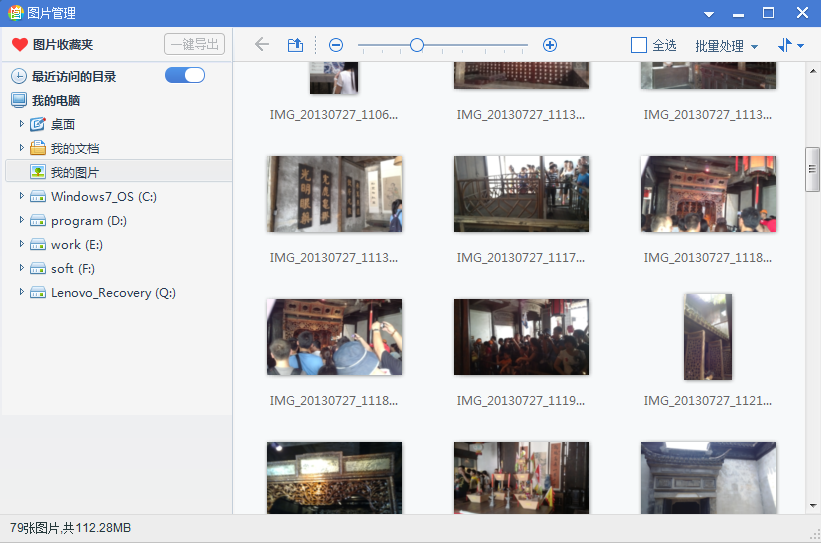Open the 图片收藏夹 favorites section
This screenshot has height=543, width=821.
[x=62, y=45]
